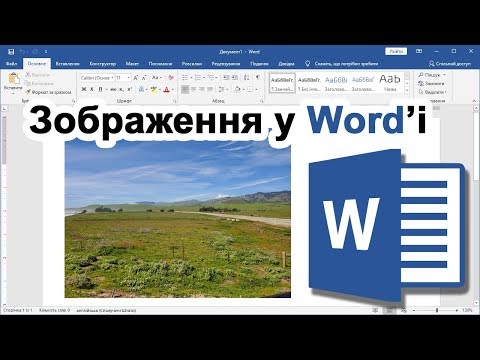480x360 pixels.
Task: Align text right
Action: [202, 89]
